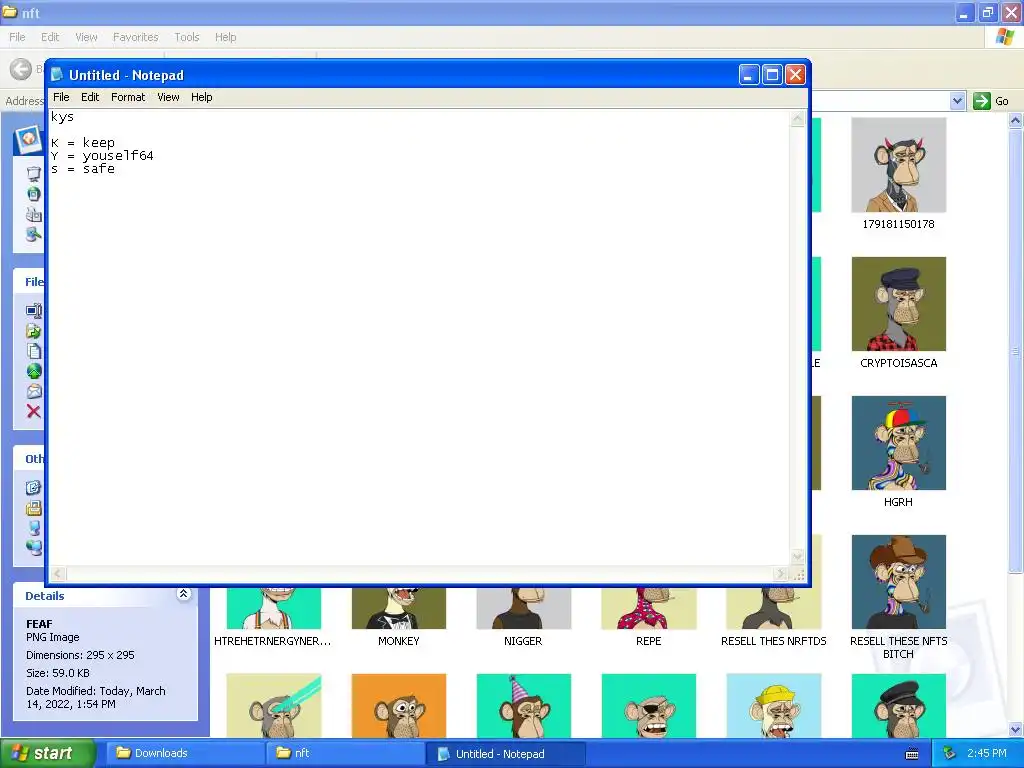Image resolution: width=1024 pixels, height=768 pixels.
Task: Open the Address bar dropdown arrow
Action: [957, 101]
